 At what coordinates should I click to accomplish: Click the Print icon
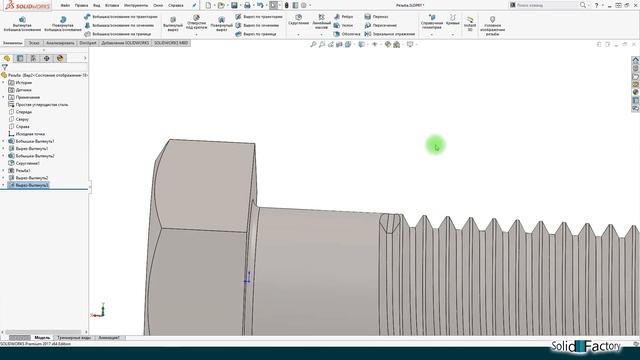(247, 5)
